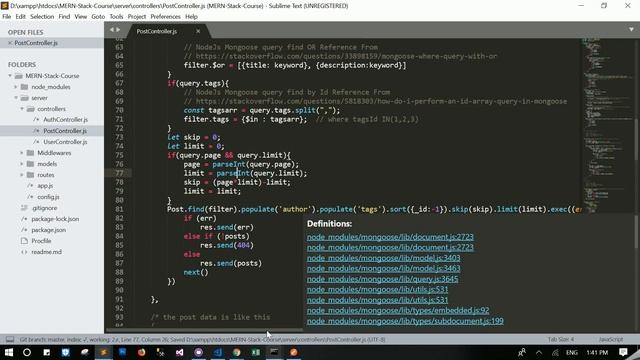Viewport: 640px width, 360px height.
Task: Open command prompt window from taskbar
Action: pos(274,352)
